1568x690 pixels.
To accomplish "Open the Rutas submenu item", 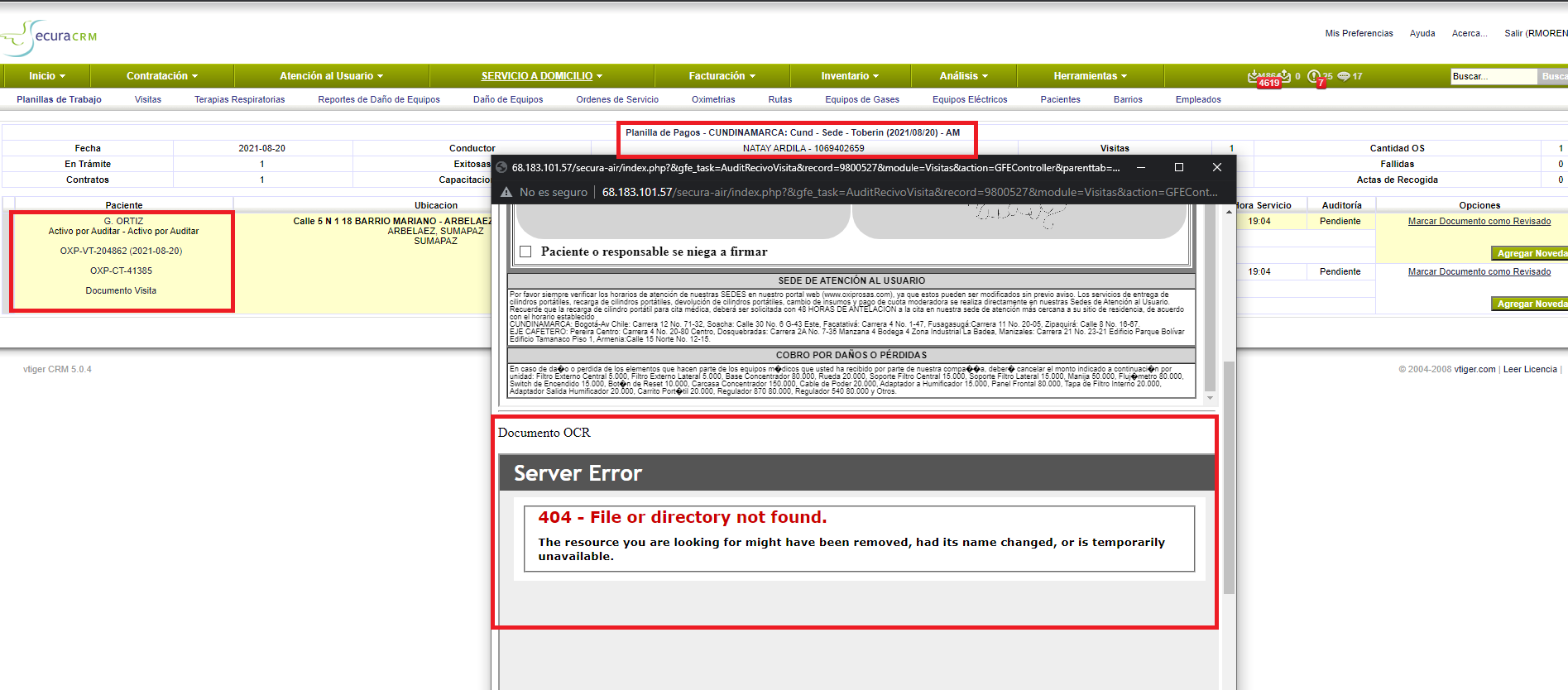I will pos(780,99).
